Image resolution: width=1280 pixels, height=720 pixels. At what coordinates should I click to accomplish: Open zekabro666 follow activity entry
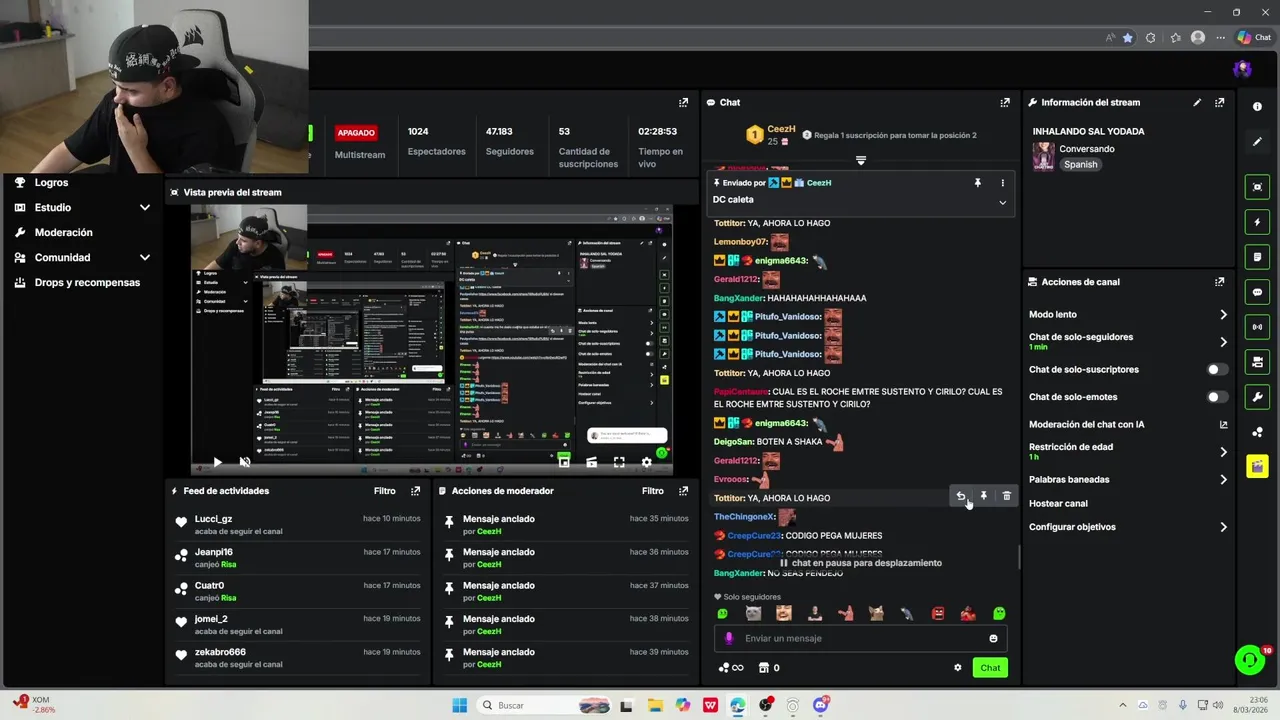click(298, 658)
